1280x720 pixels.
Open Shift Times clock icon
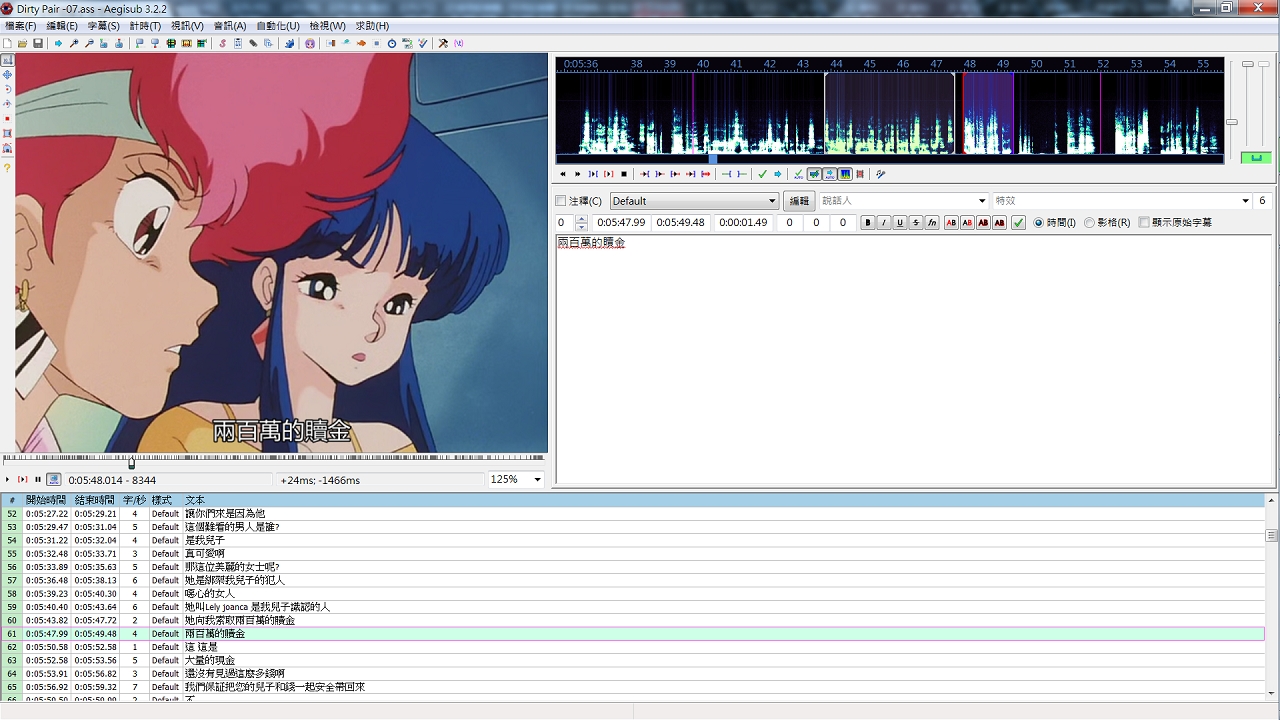tap(392, 44)
